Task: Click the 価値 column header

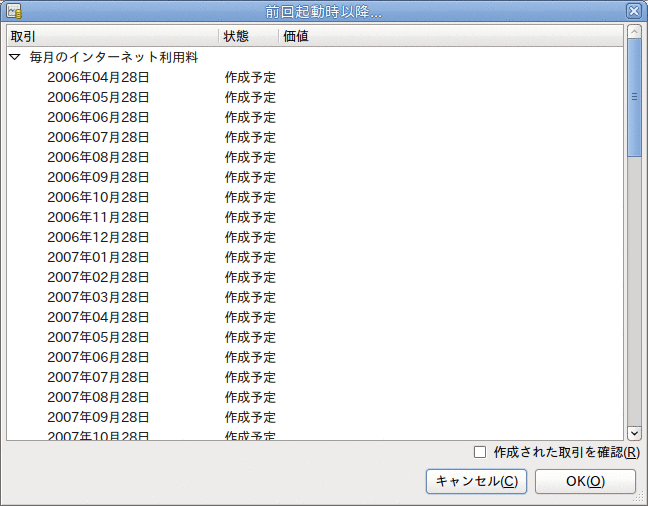Action: point(450,36)
